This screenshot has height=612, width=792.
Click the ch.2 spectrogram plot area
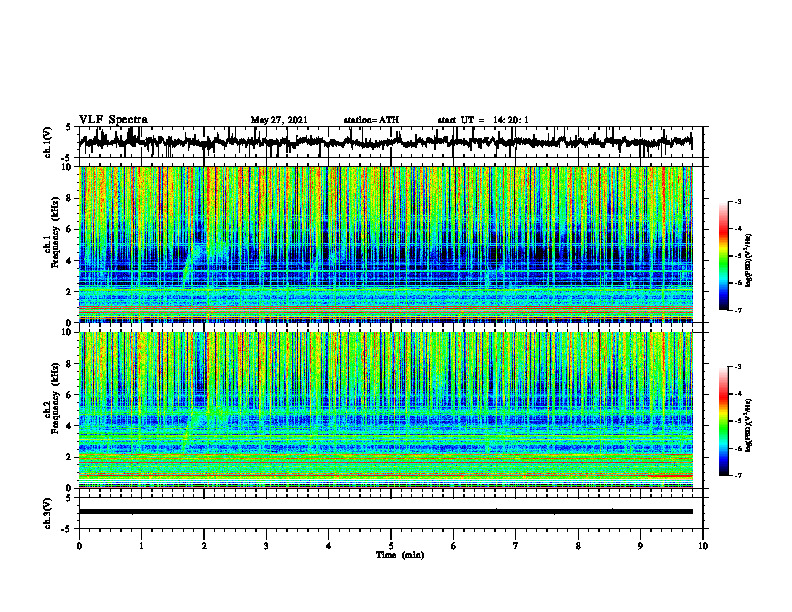386,410
